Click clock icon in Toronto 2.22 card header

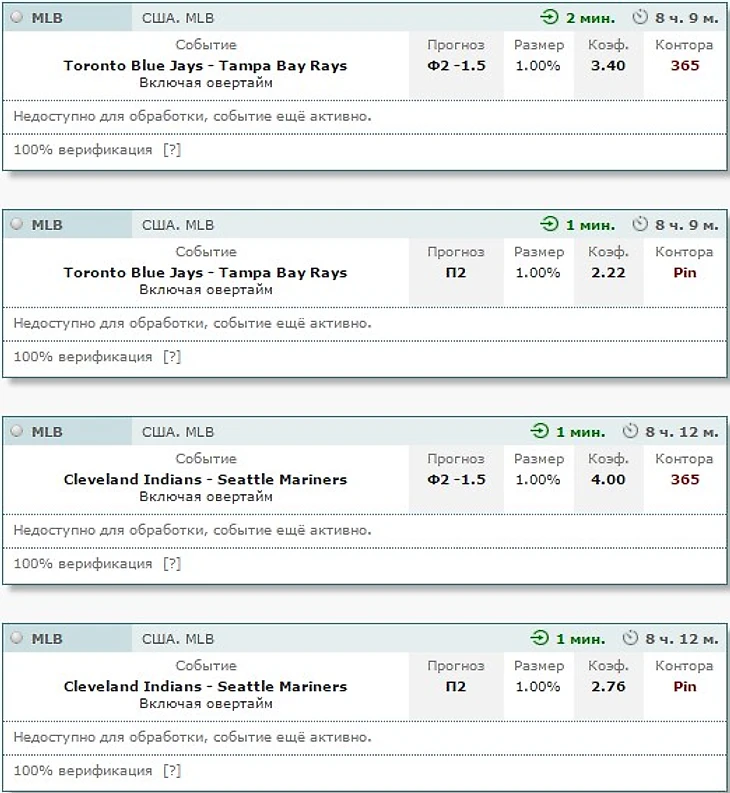point(639,225)
